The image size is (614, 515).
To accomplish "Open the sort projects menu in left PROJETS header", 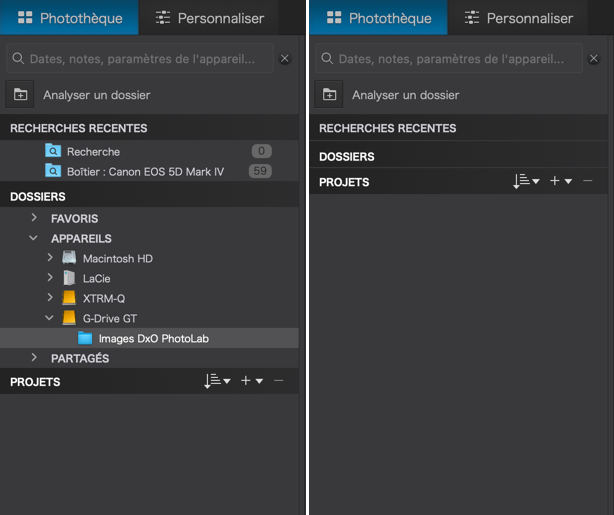I will tap(217, 381).
